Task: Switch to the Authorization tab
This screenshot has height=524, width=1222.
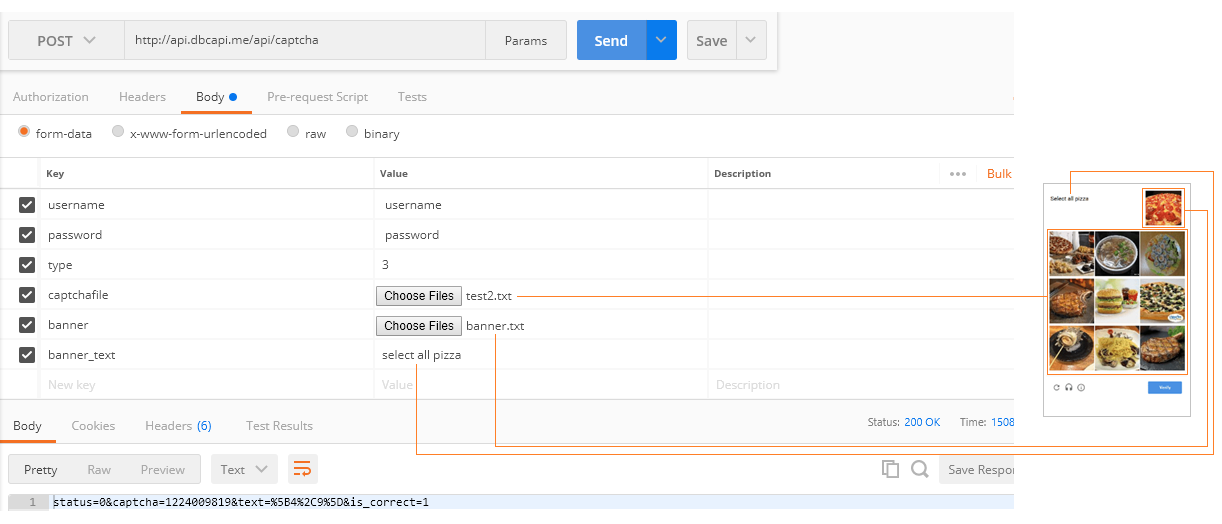Action: click(x=51, y=97)
